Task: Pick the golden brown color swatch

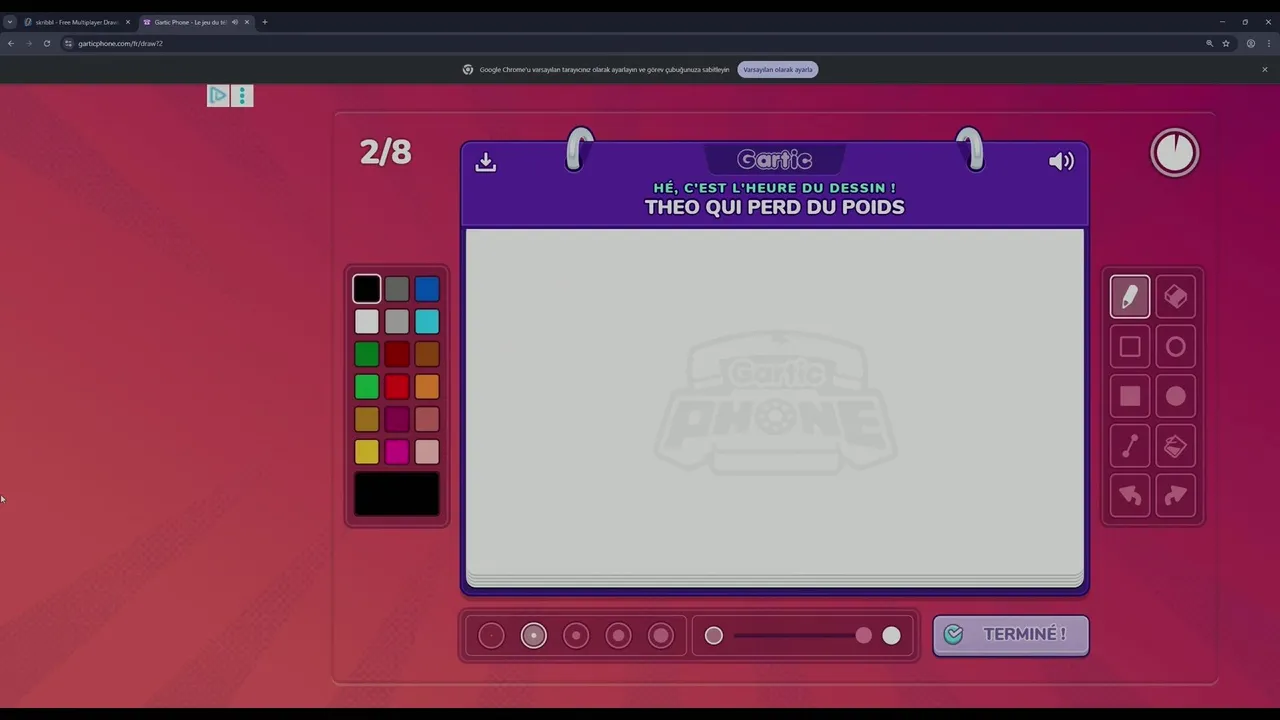Action: tap(367, 419)
